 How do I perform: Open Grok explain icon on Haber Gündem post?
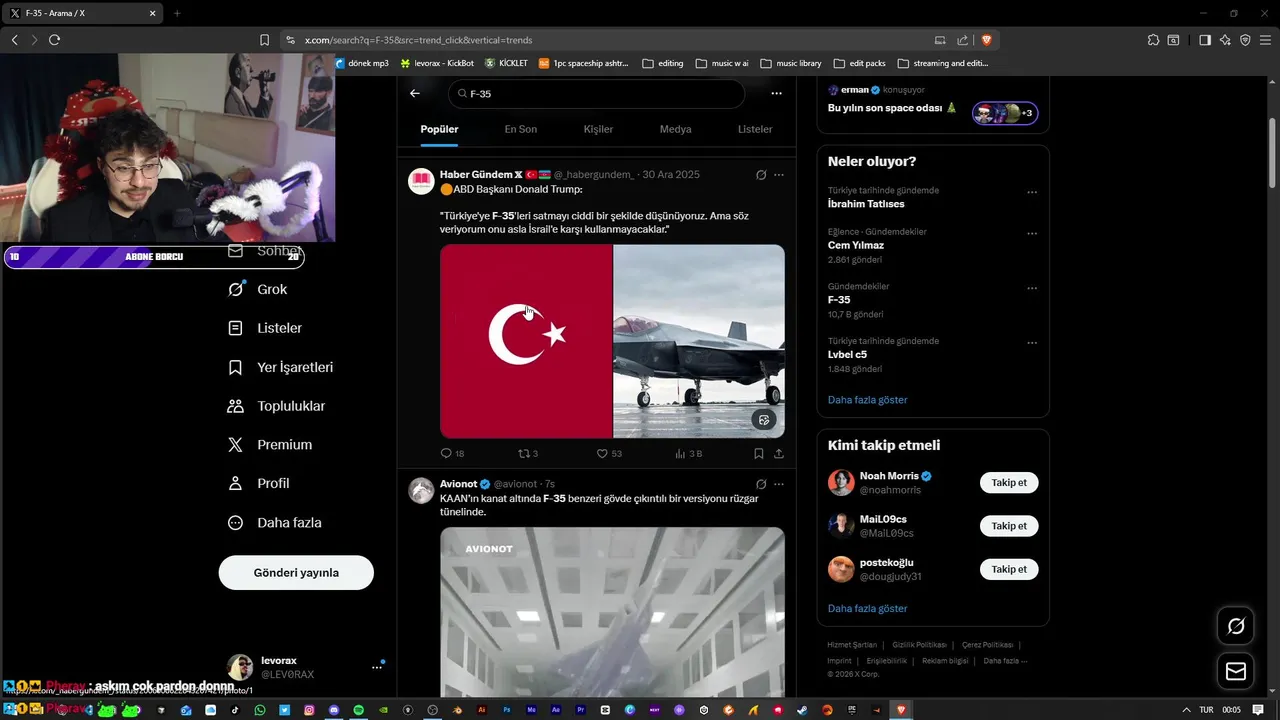pyautogui.click(x=761, y=175)
